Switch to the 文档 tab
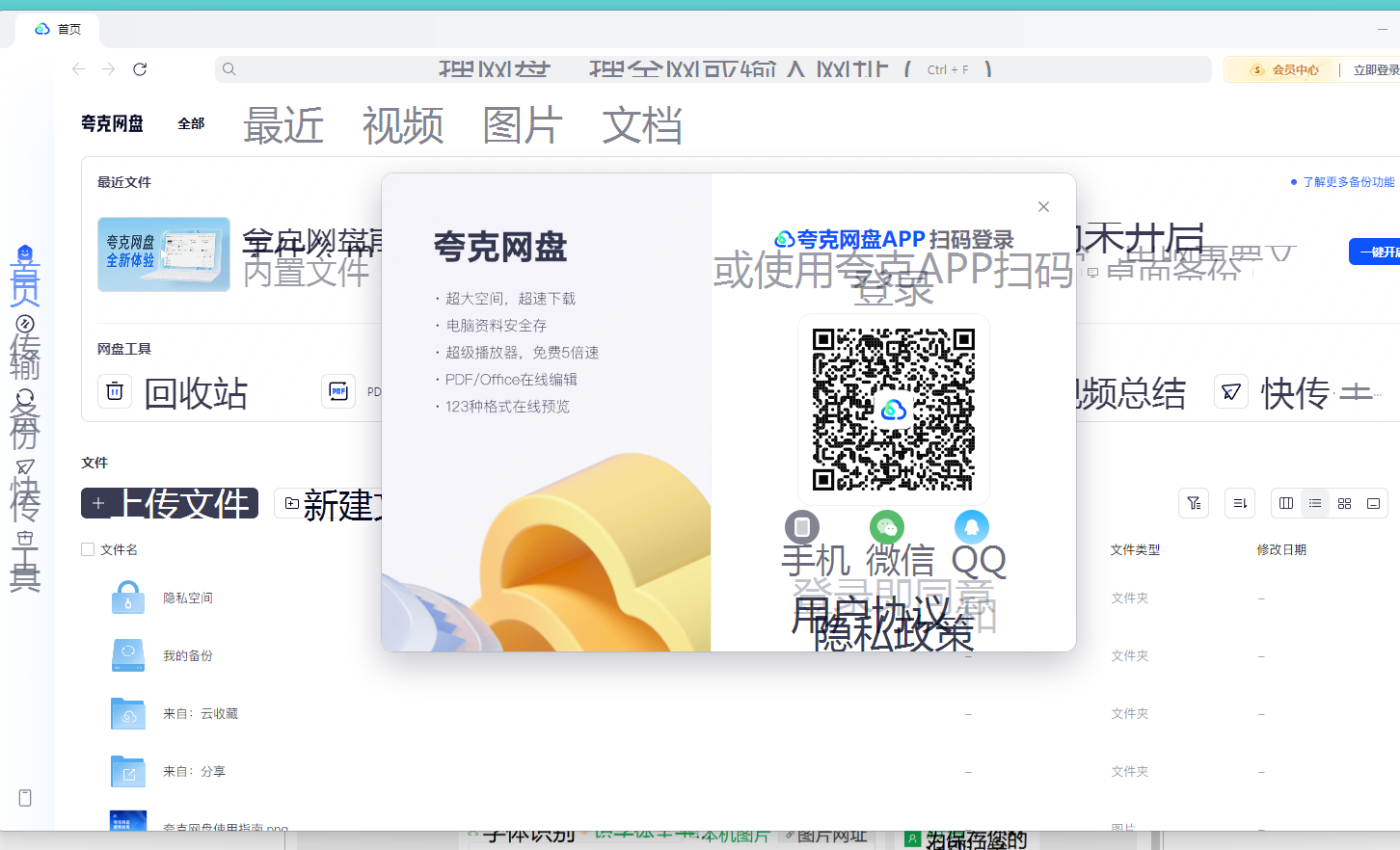1400x850 pixels. [x=642, y=125]
